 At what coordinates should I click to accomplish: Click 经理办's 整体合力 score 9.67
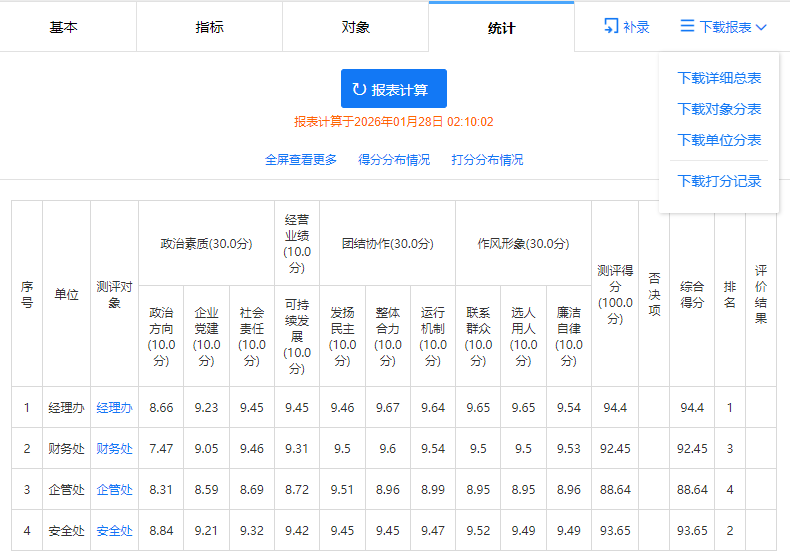pos(387,407)
